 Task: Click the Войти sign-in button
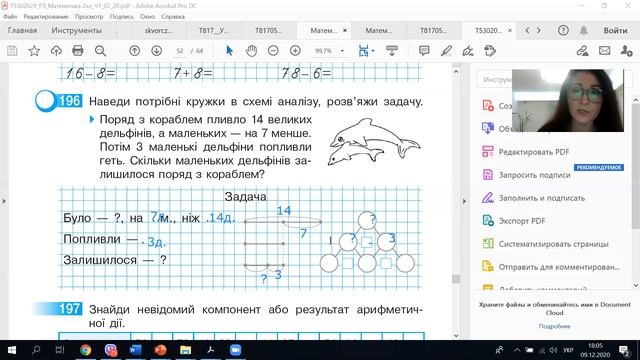pyautogui.click(x=615, y=30)
